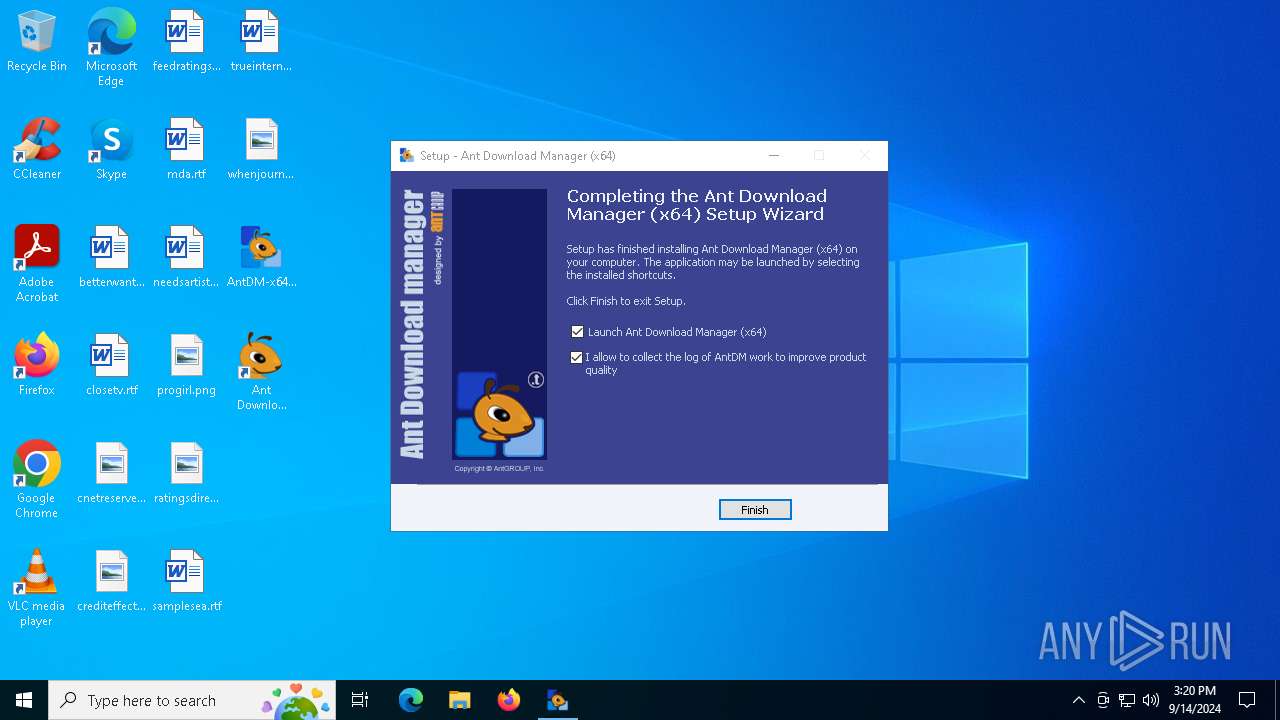The width and height of the screenshot is (1280, 720).
Task: Select the trueintern Word document icon
Action: [261, 42]
